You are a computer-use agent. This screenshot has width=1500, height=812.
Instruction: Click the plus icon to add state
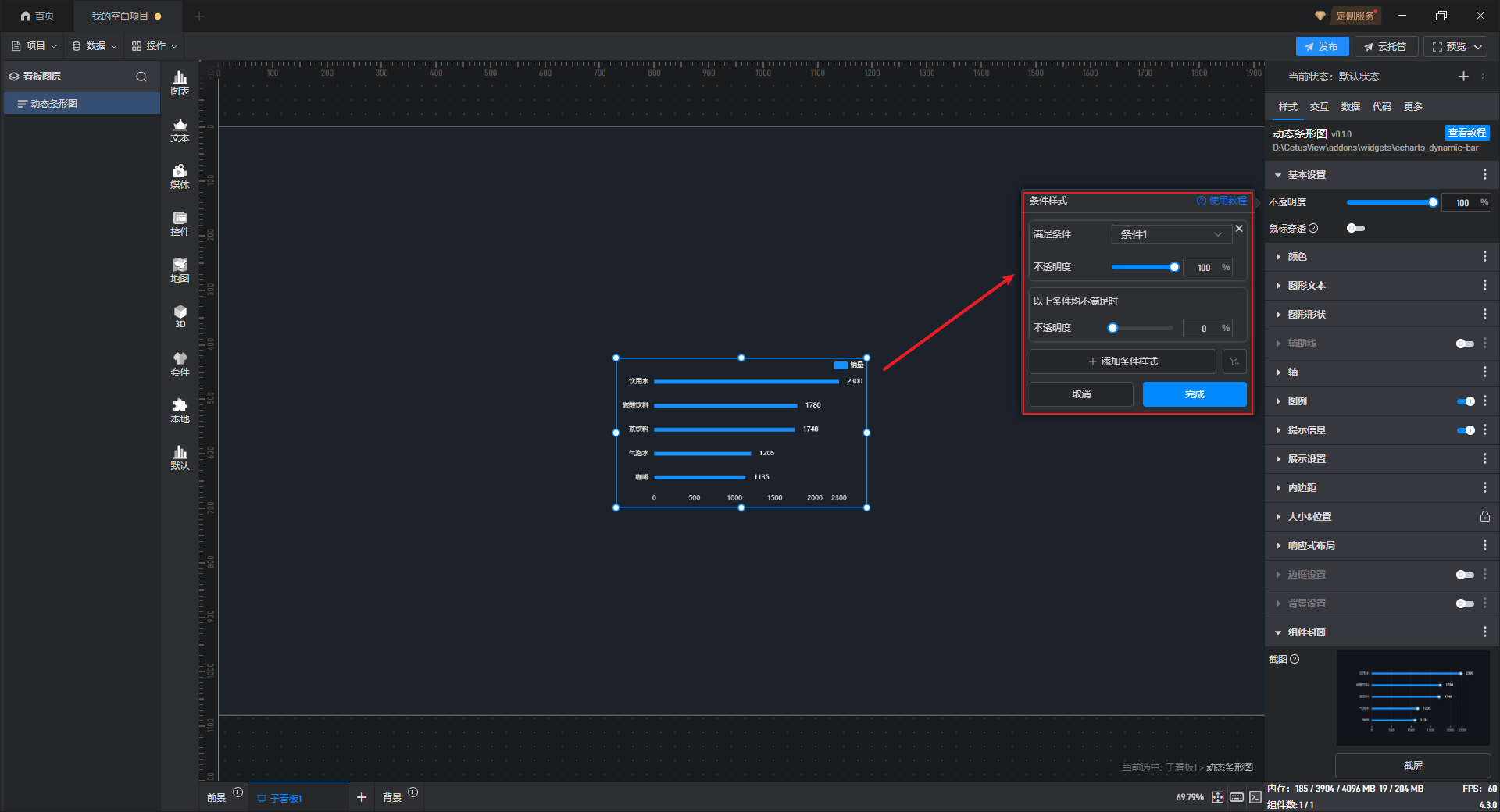click(x=1463, y=77)
